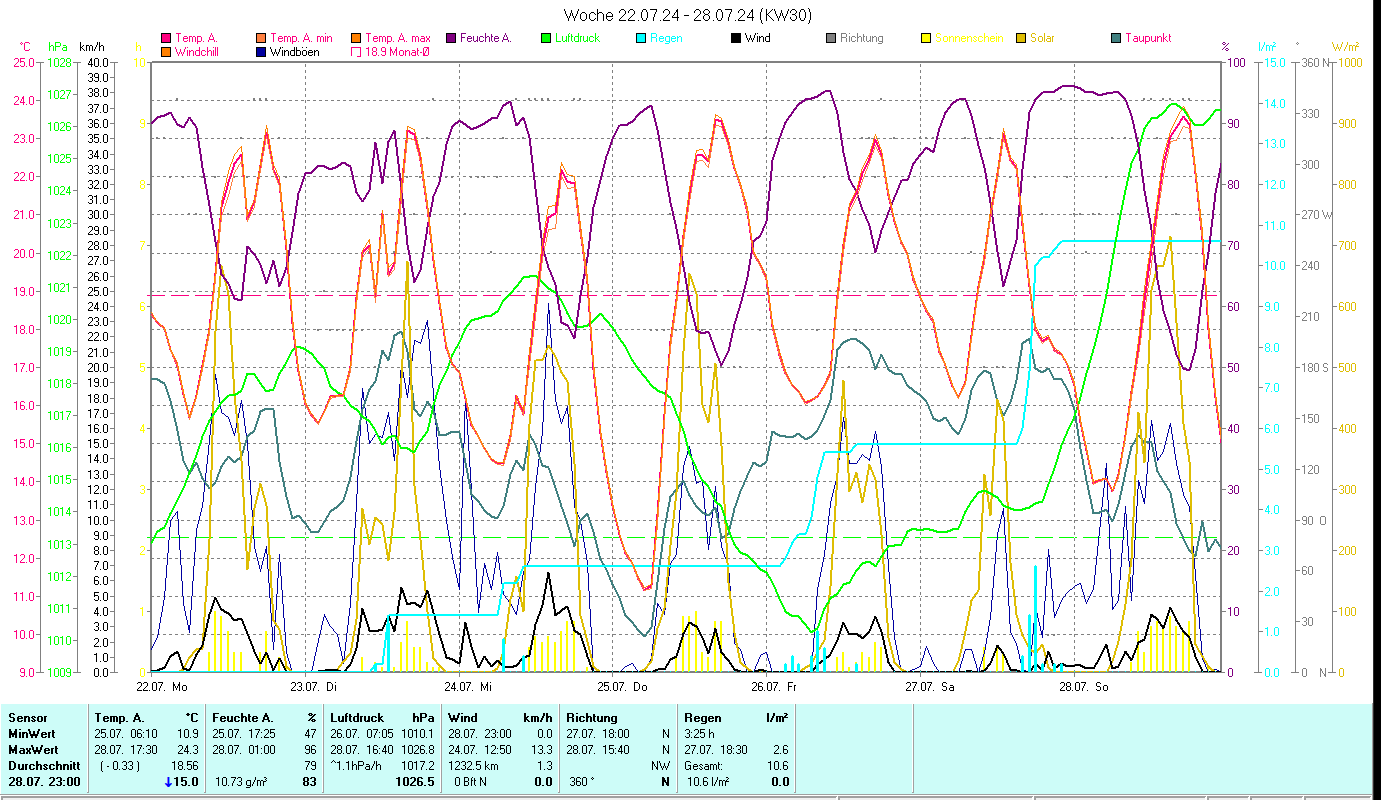Select the "Windchill" legend label
Image resolution: width=1381 pixels, height=800 pixels.
click(x=196, y=51)
